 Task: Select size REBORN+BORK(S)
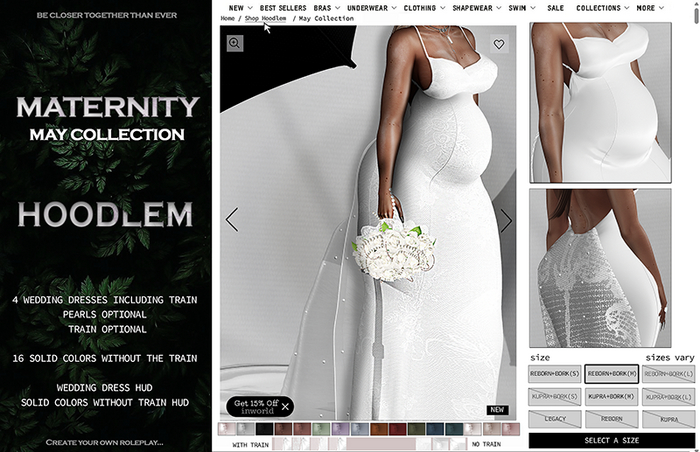tap(554, 373)
